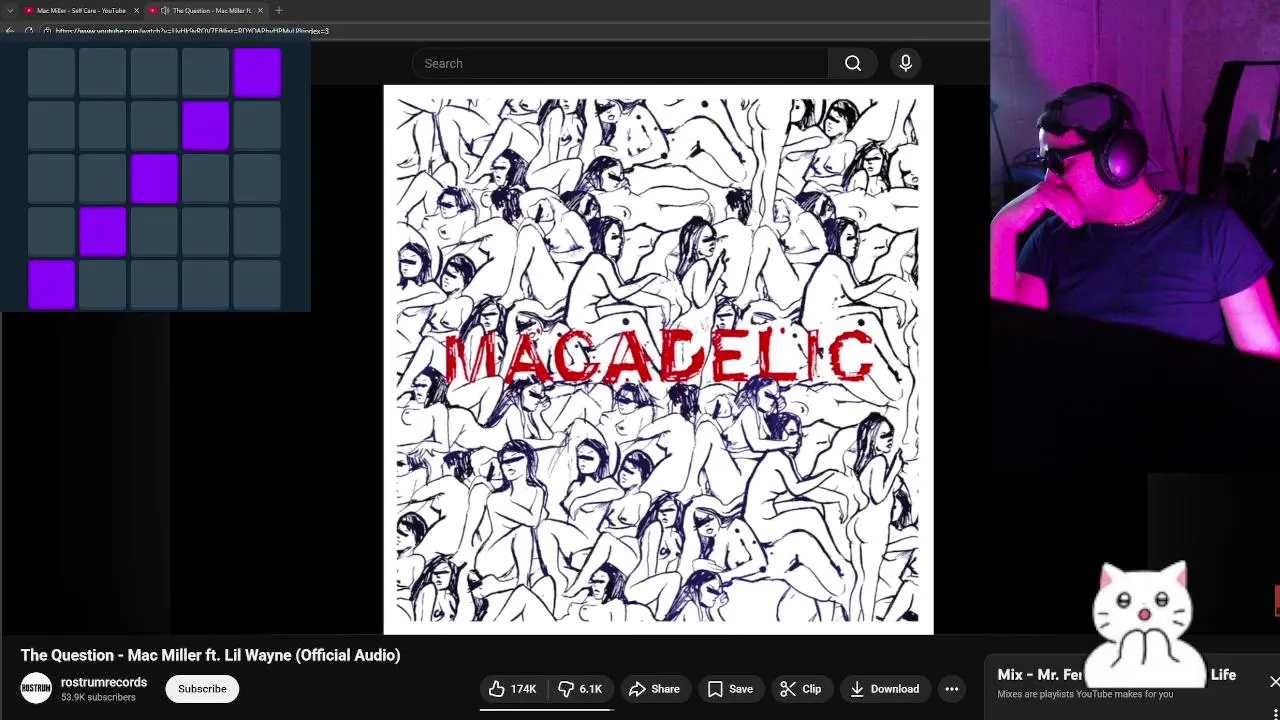
Task: Open the rostrumrecords channel name link
Action: 104,682
